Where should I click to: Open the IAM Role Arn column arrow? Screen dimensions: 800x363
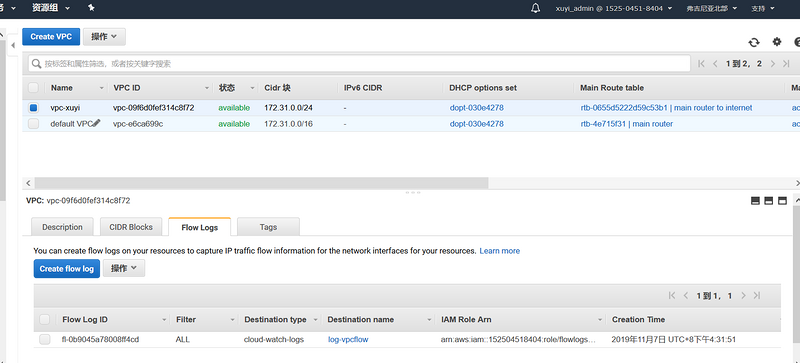coord(601,320)
